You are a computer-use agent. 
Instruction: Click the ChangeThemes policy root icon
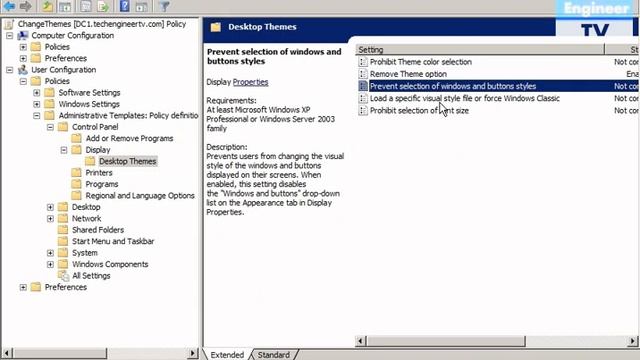(x=9, y=24)
